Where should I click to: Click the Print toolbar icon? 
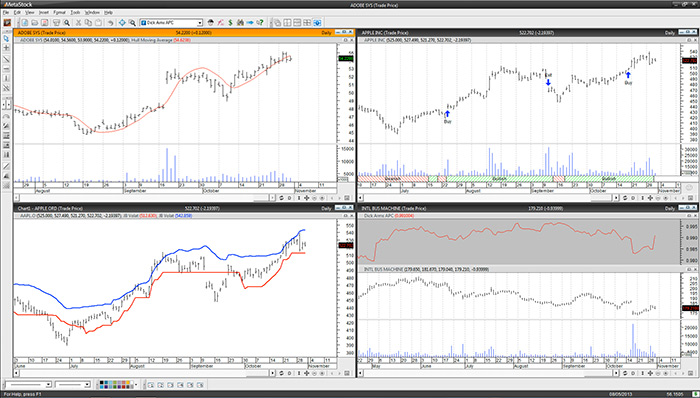57,22
